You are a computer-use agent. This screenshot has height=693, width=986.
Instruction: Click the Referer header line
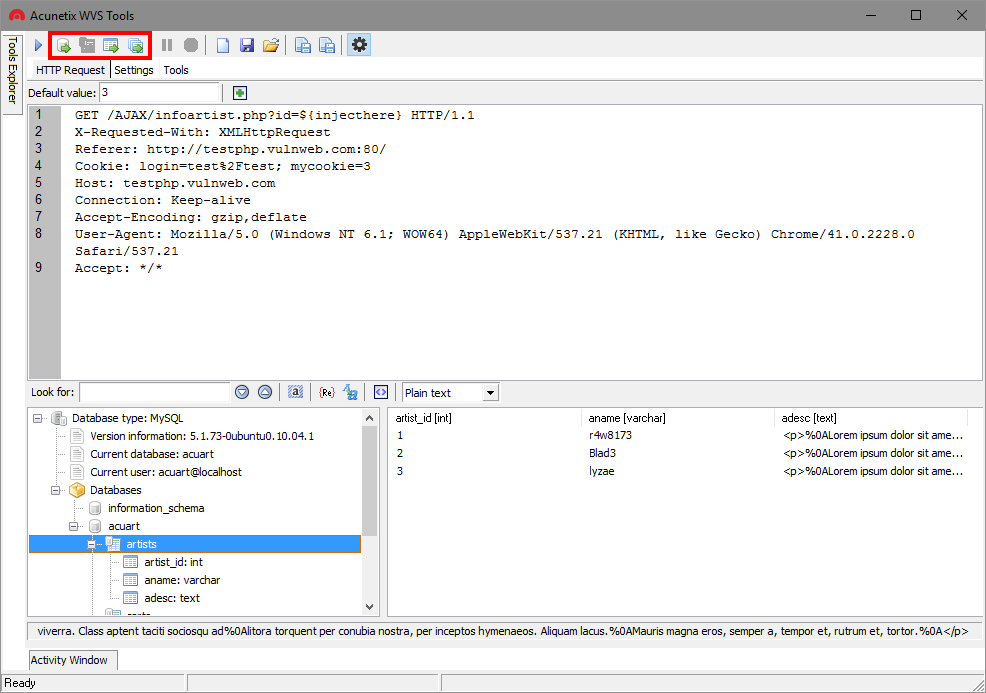[x=230, y=149]
